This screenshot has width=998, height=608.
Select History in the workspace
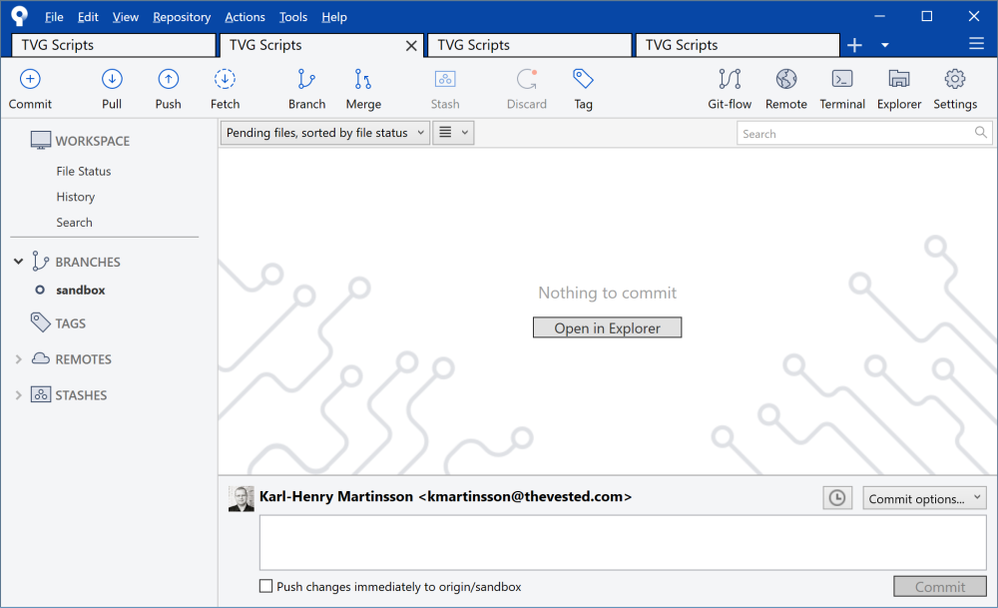[75, 197]
